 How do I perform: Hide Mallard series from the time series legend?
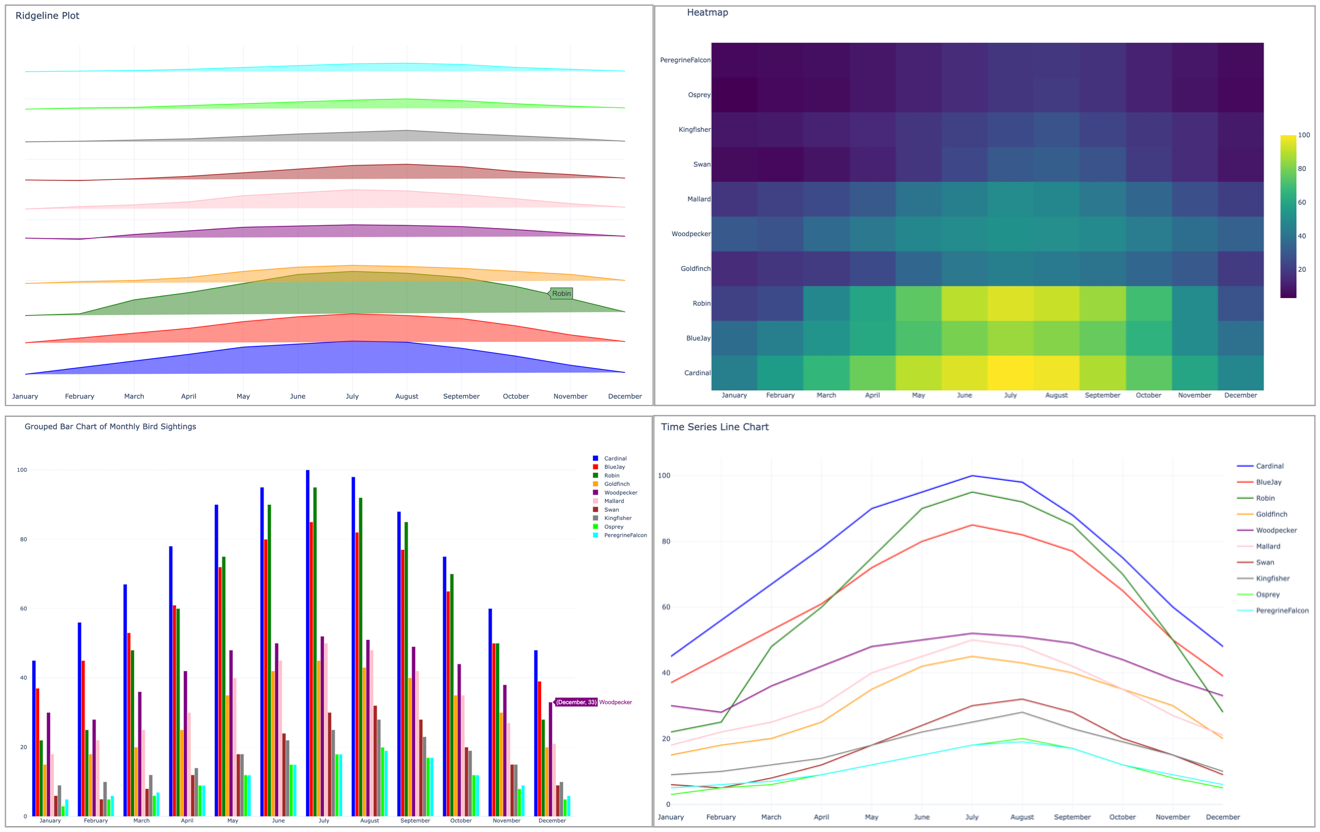[1268, 546]
